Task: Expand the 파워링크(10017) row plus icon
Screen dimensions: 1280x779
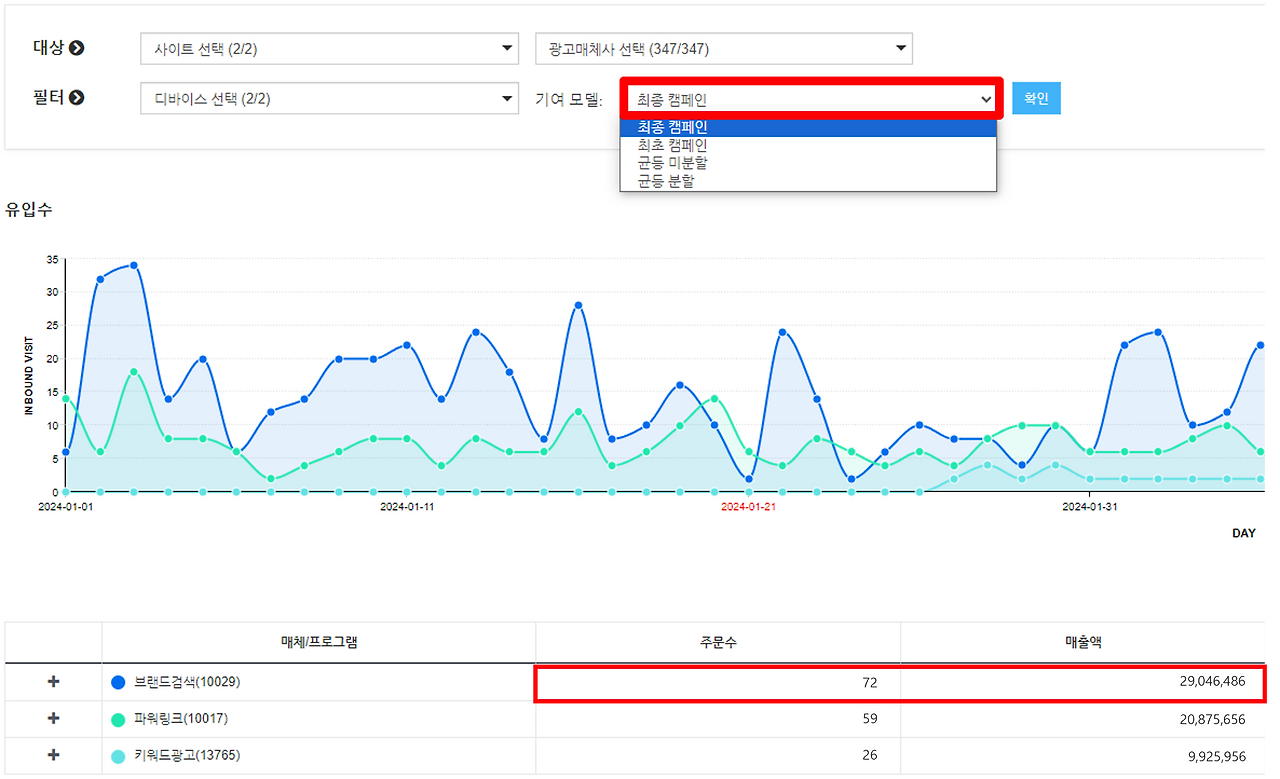Action: [54, 718]
